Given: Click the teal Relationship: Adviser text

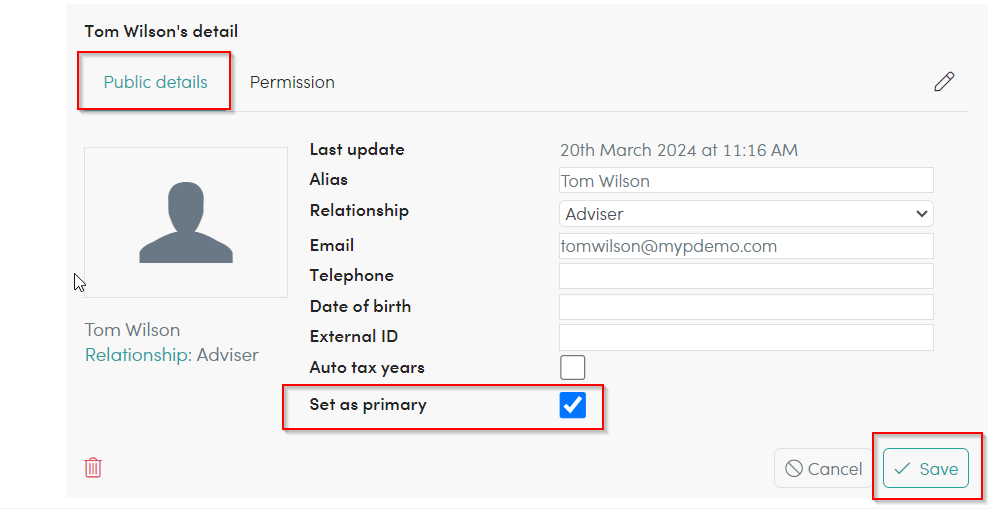Looking at the screenshot, I should (172, 355).
